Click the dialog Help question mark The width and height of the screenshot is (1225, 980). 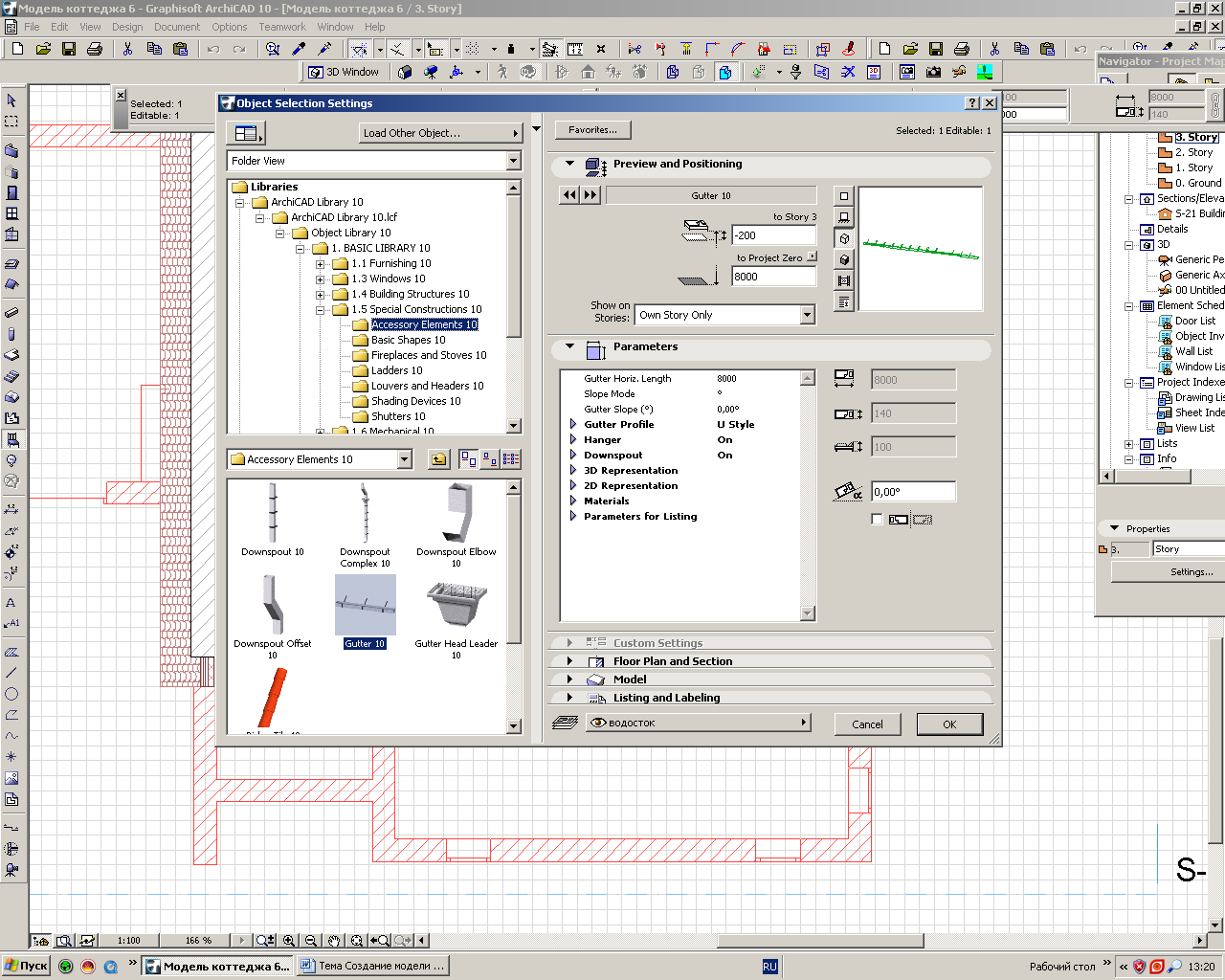(x=972, y=103)
